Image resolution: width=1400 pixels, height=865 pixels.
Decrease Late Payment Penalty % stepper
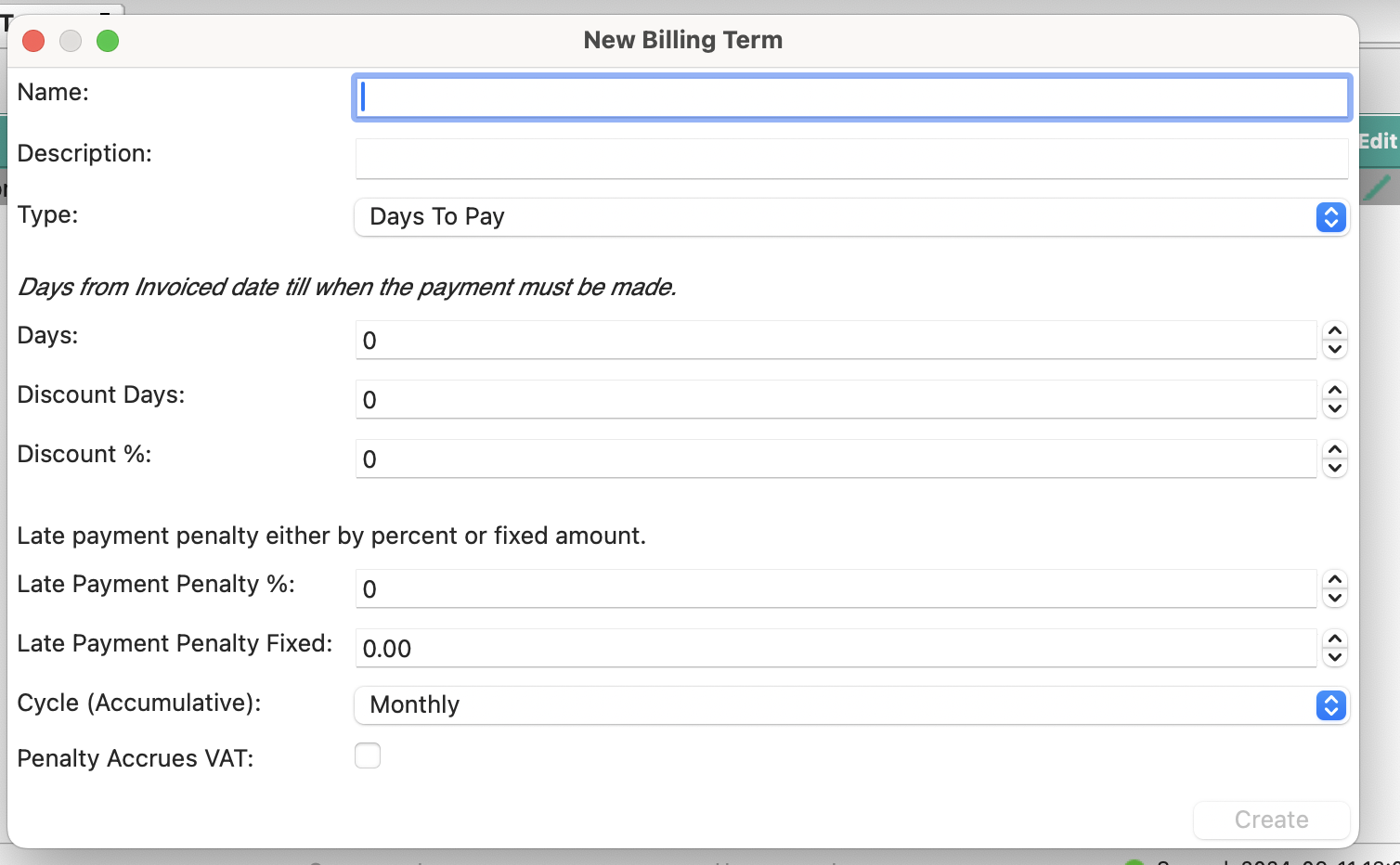tap(1335, 598)
